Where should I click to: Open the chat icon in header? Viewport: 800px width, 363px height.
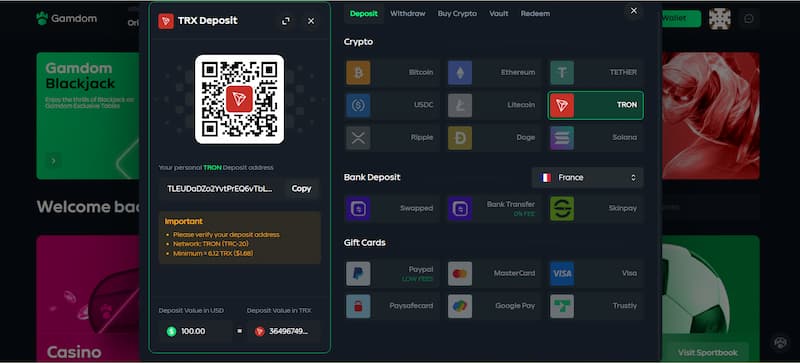click(749, 19)
